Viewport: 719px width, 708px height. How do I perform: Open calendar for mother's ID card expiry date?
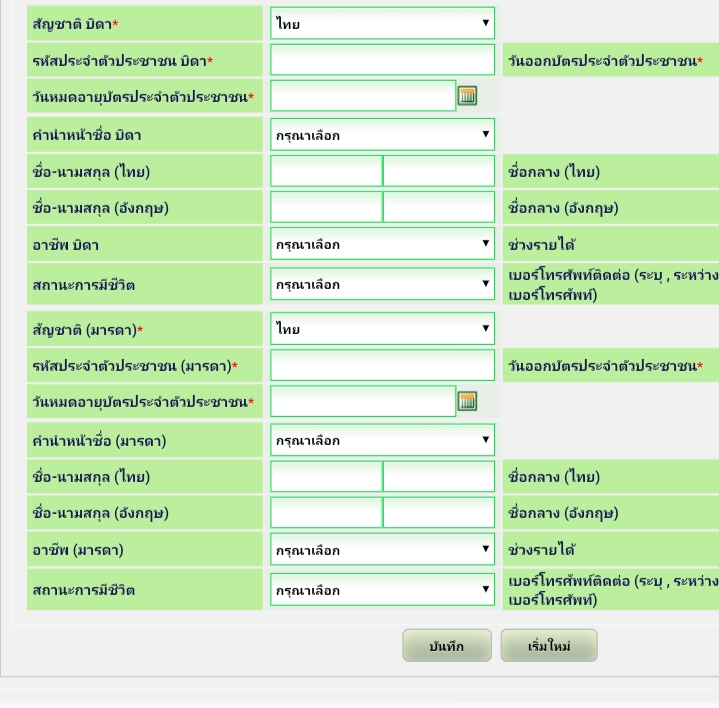[467, 402]
